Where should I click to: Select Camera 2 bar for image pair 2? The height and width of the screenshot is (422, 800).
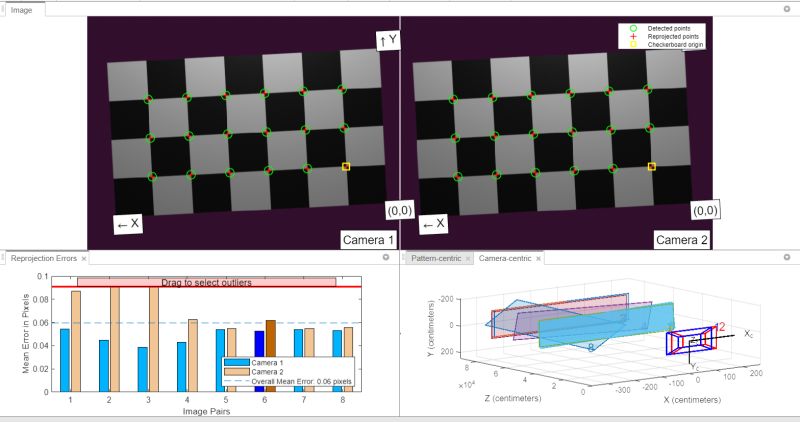pos(115,339)
